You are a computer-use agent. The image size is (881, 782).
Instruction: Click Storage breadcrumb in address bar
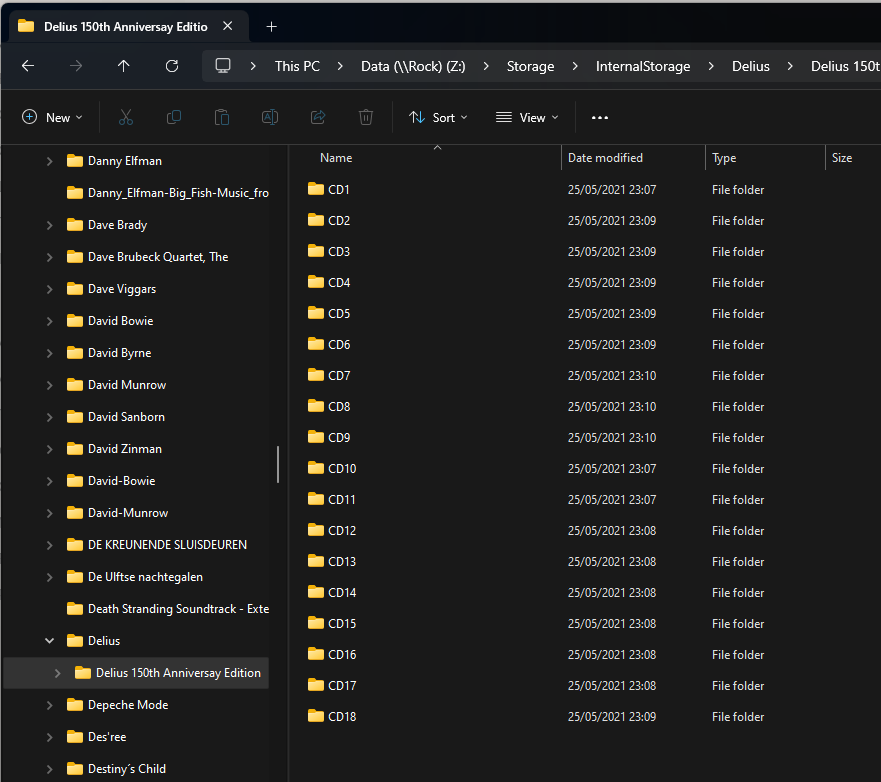530,66
